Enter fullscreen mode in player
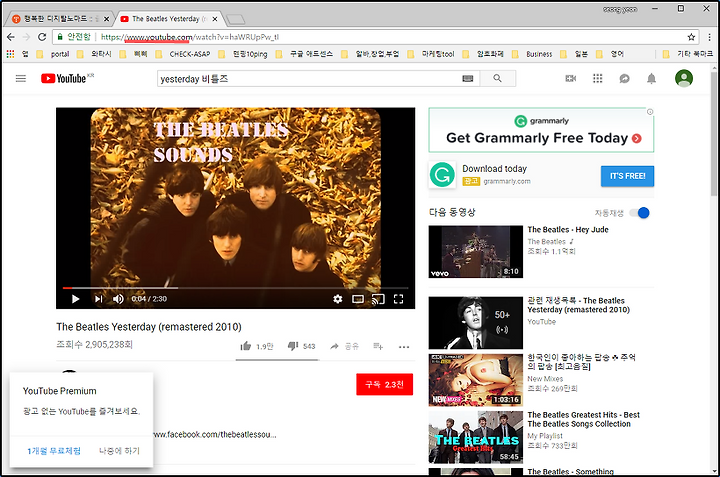The width and height of the screenshot is (720, 477). click(399, 299)
